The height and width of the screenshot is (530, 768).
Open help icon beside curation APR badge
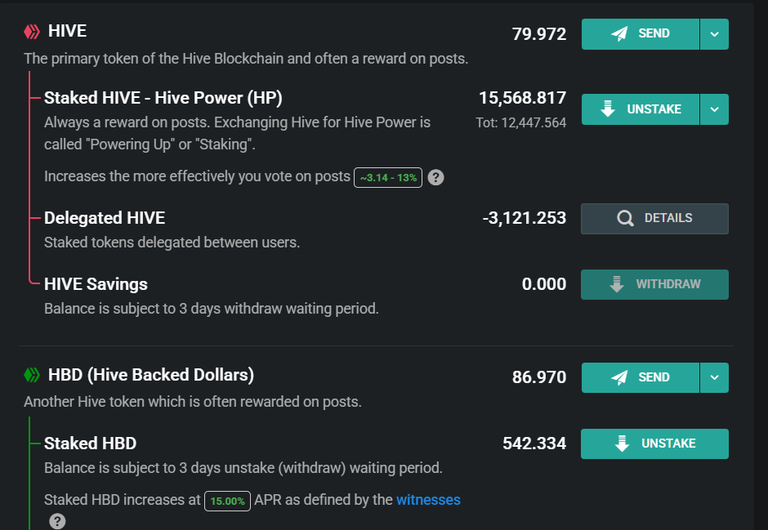pos(435,177)
